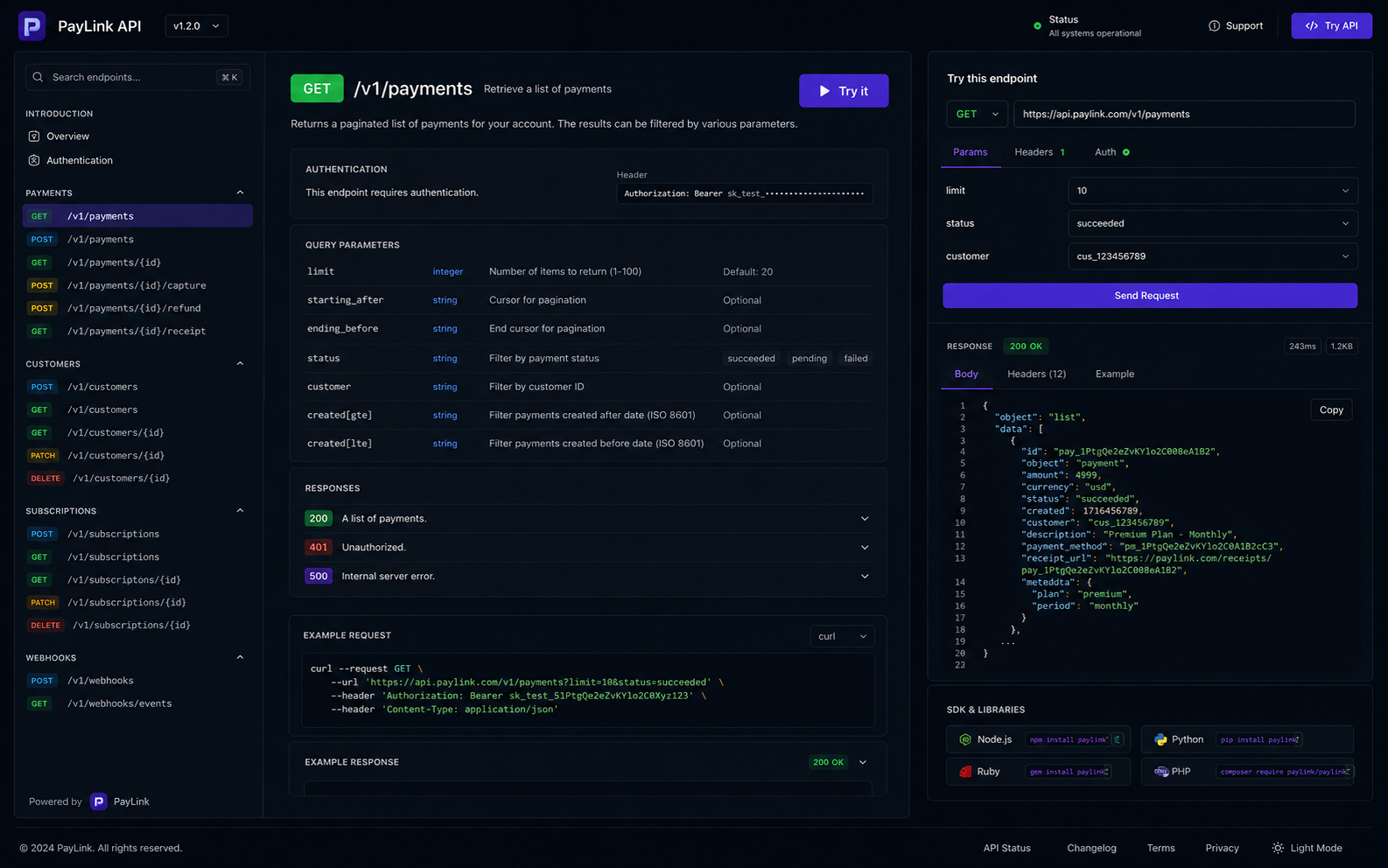1388x868 pixels.
Task: Click the Search endpoints field
Action: [x=137, y=77]
